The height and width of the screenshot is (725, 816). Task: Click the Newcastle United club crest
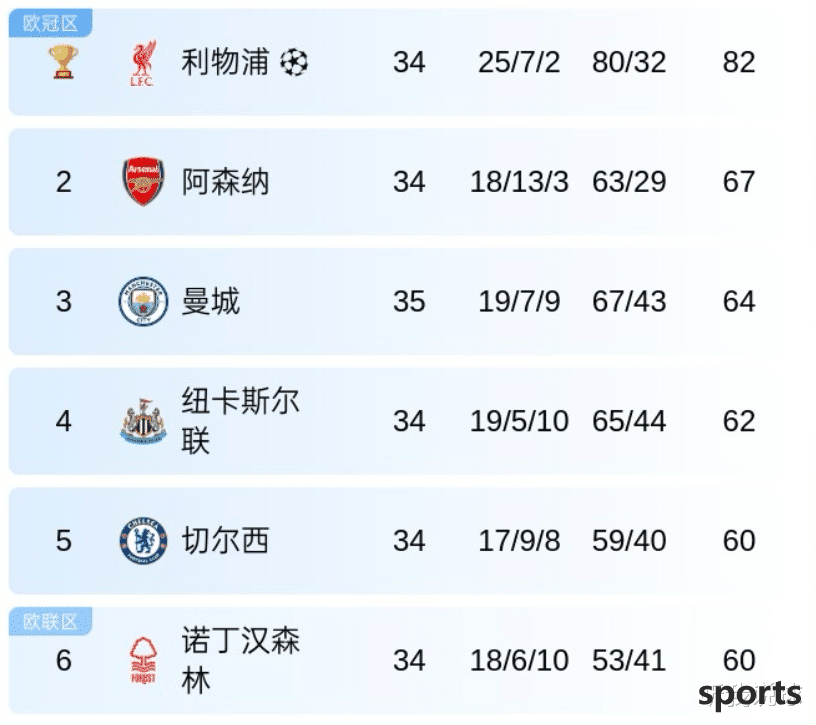pyautogui.click(x=143, y=421)
